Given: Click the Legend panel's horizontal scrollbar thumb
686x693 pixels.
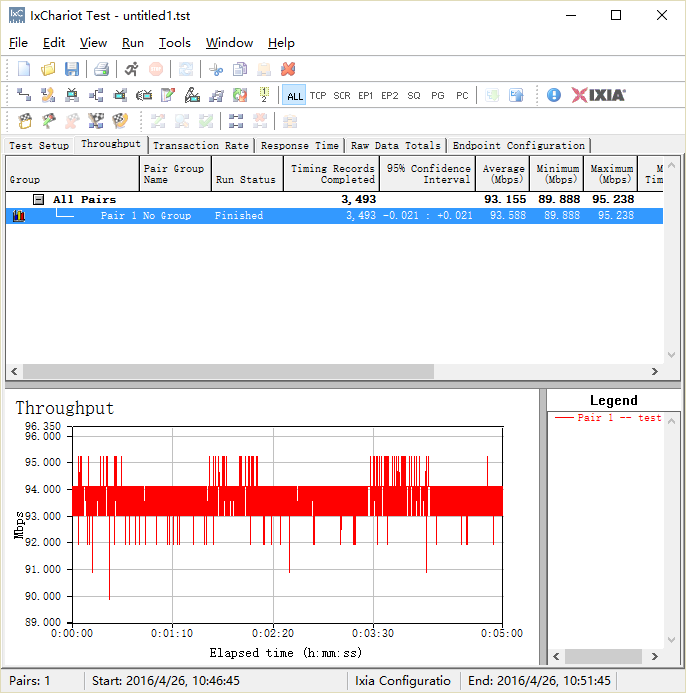Looking at the screenshot, I should [x=603, y=656].
